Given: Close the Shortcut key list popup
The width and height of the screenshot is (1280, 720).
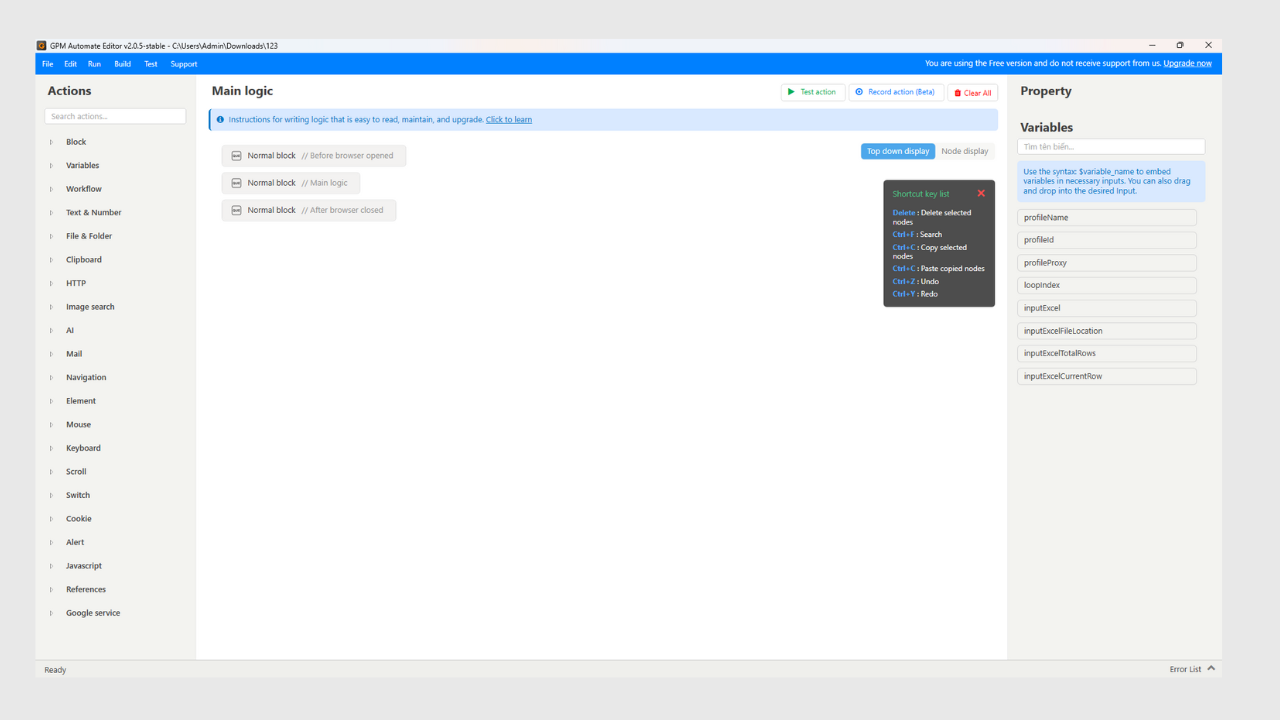Looking at the screenshot, I should point(980,193).
